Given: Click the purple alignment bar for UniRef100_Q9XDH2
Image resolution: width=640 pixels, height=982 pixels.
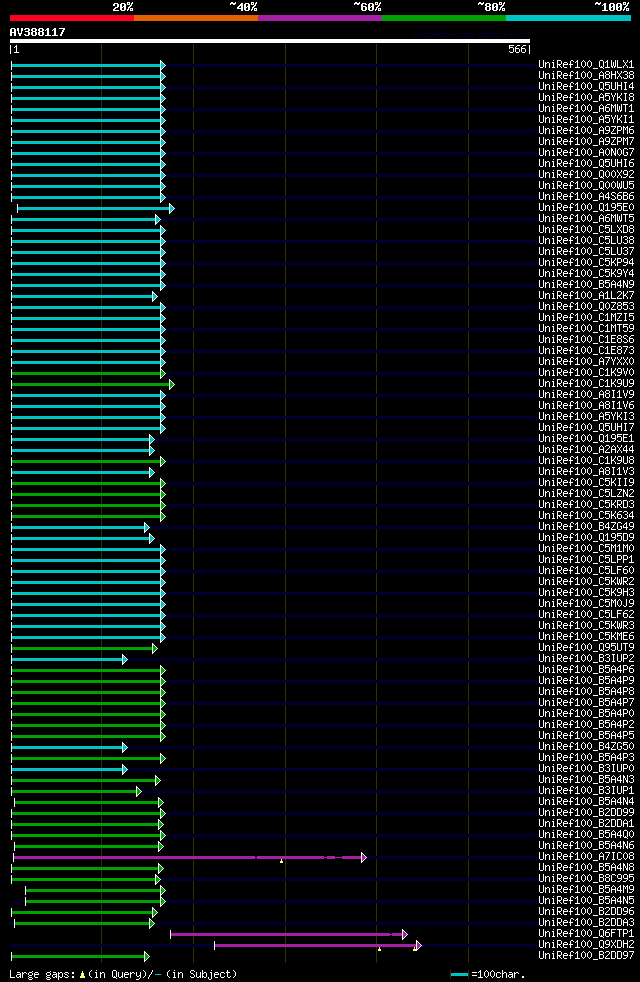Looking at the screenshot, I should pos(317,946).
